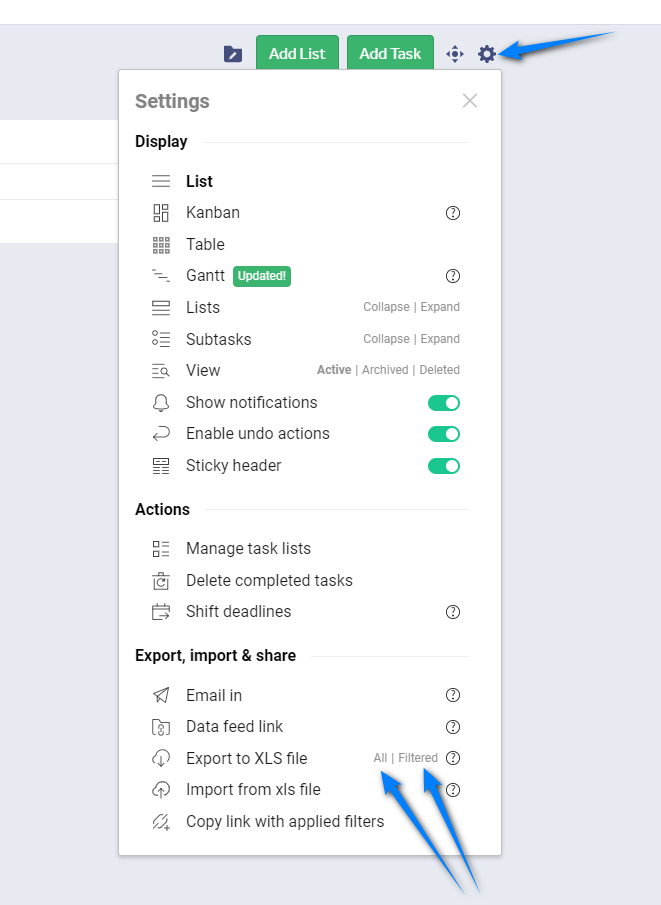Image resolution: width=661 pixels, height=905 pixels.
Task: Select the Table display option
Action: 205,245
